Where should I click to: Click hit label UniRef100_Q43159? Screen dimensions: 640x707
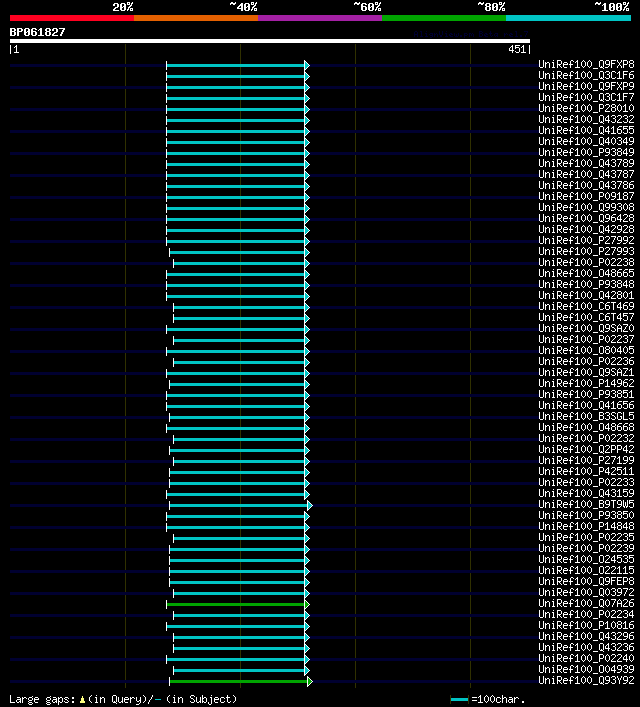click(x=586, y=493)
